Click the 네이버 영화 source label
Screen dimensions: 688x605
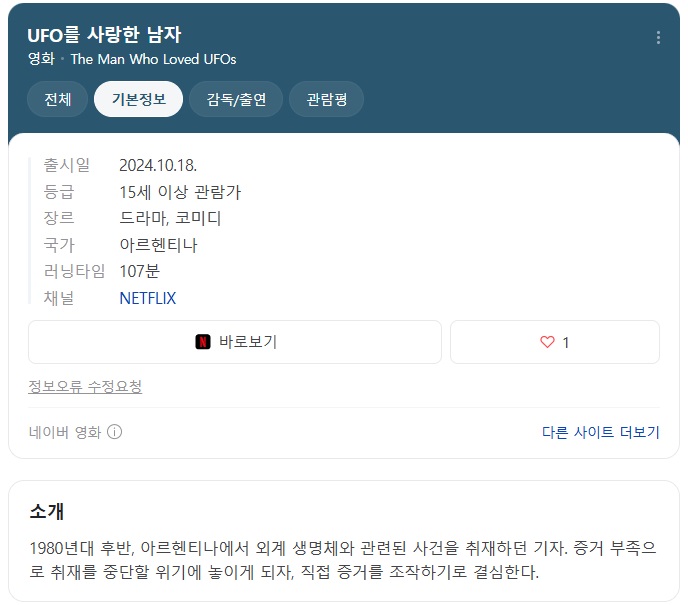[65, 432]
